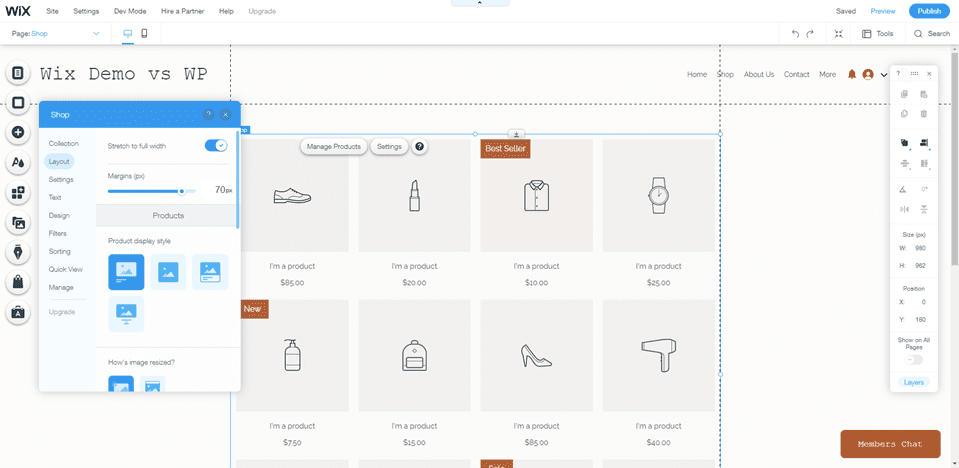Open the Ascend business briefcase icon
959x468 pixels.
[x=18, y=312]
